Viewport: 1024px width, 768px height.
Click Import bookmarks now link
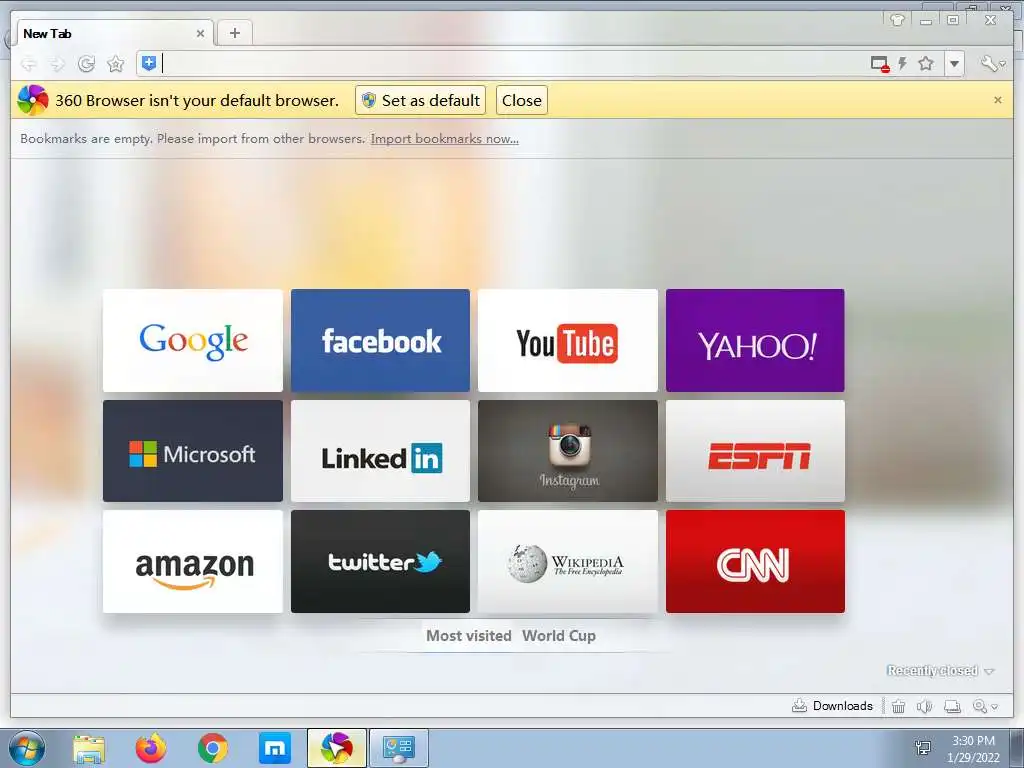(x=445, y=138)
